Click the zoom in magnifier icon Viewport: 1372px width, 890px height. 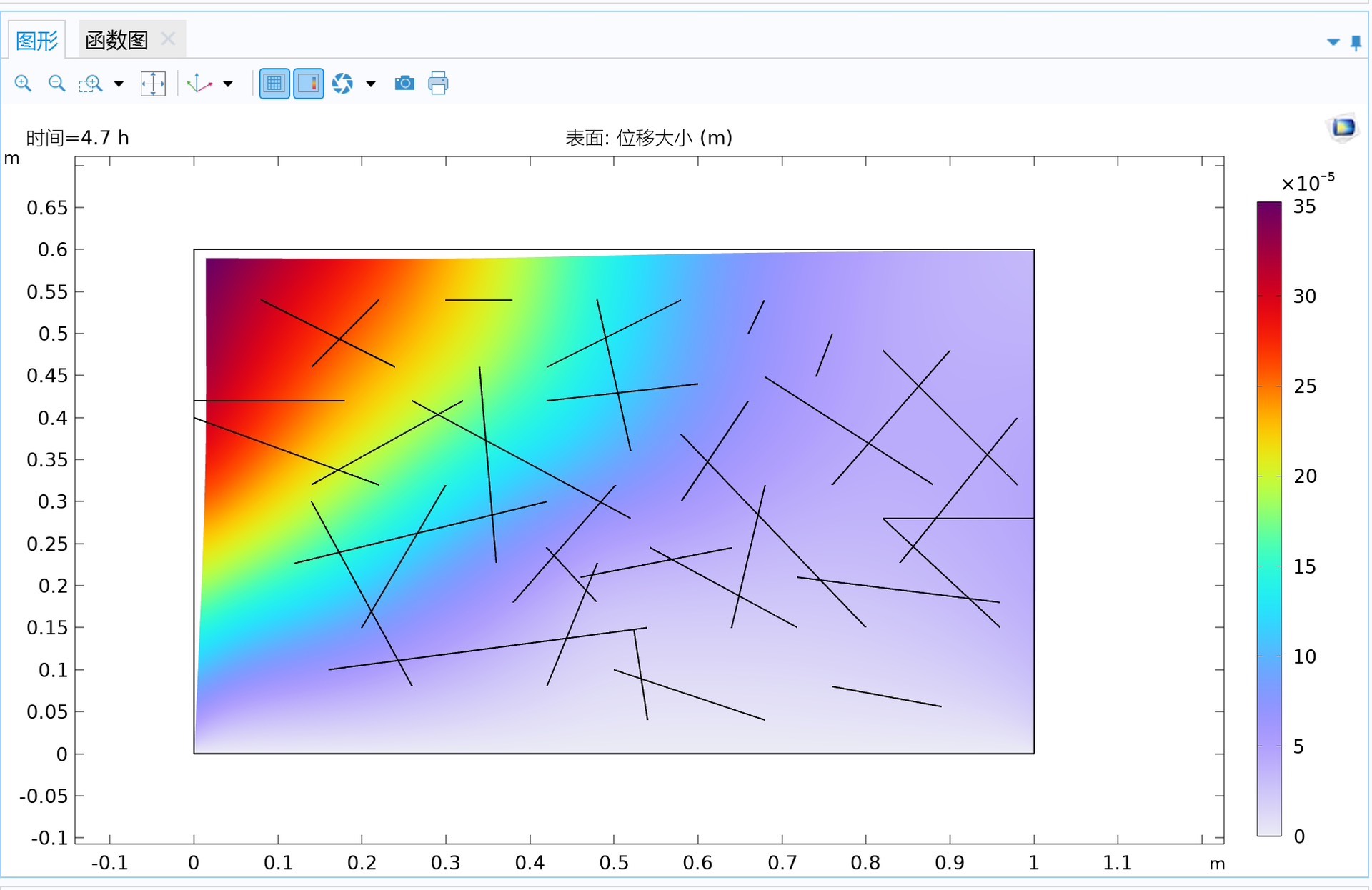click(x=23, y=84)
